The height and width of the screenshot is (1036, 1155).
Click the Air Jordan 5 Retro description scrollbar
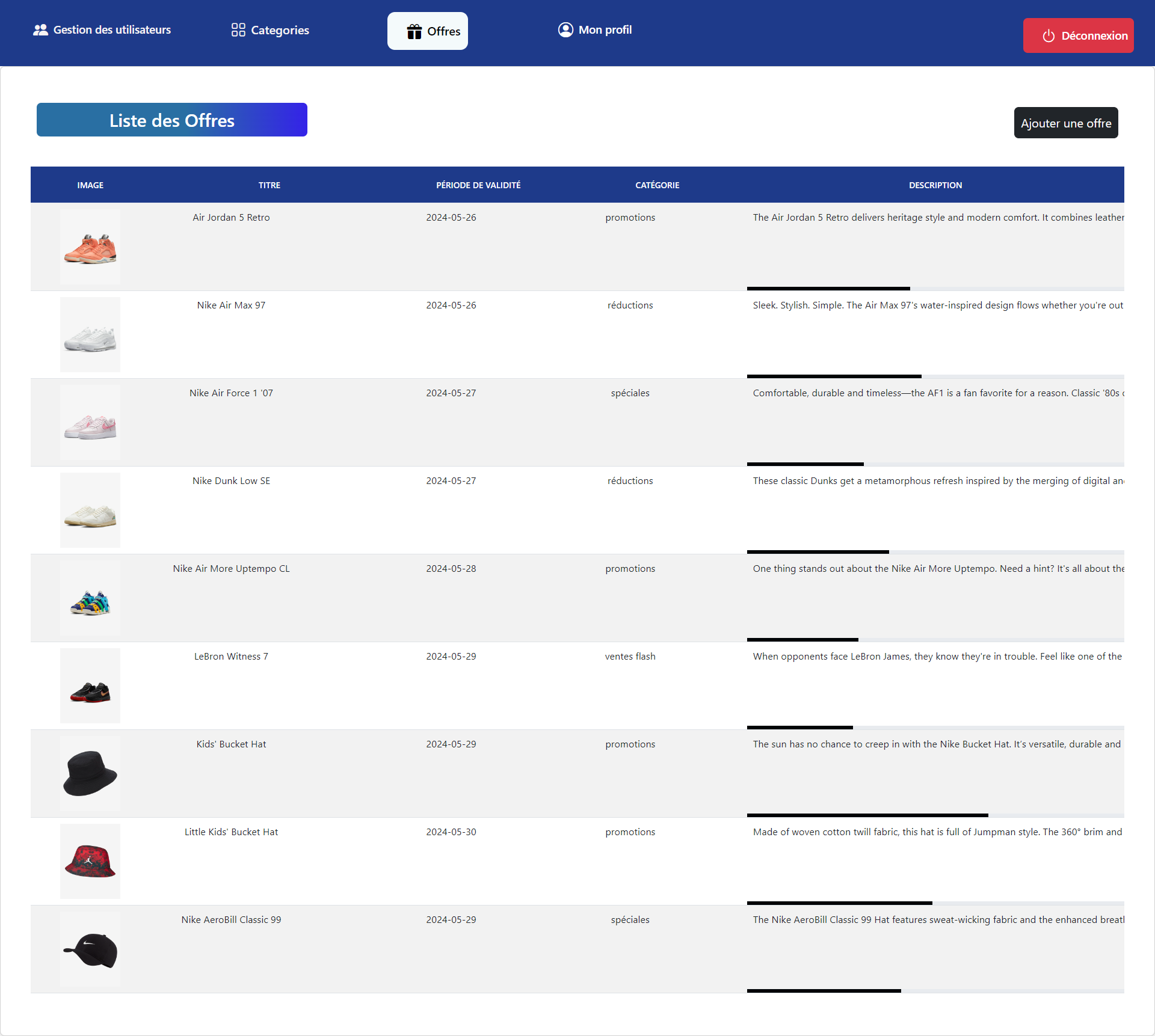(x=828, y=289)
